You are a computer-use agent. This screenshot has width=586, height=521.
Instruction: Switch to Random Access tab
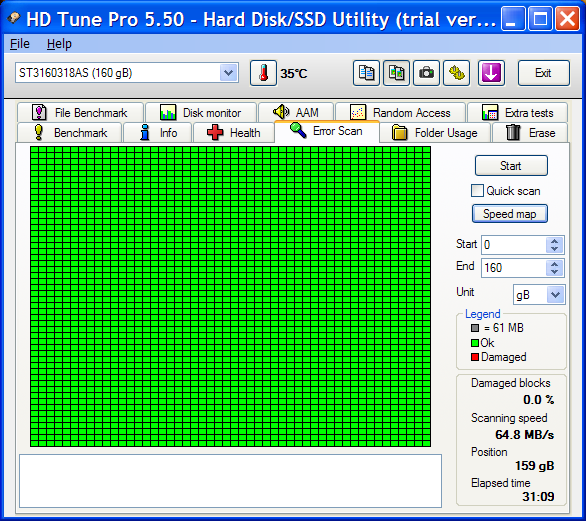pos(401,112)
